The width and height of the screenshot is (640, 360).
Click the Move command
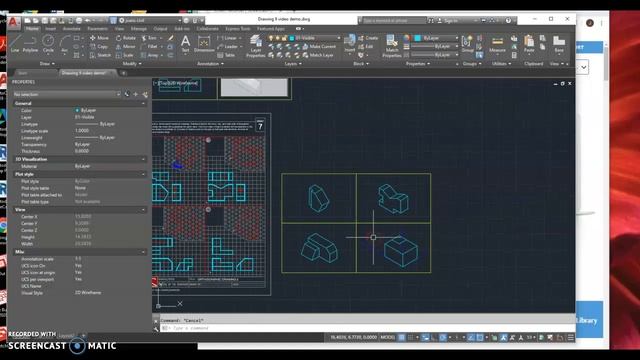pyautogui.click(x=99, y=38)
